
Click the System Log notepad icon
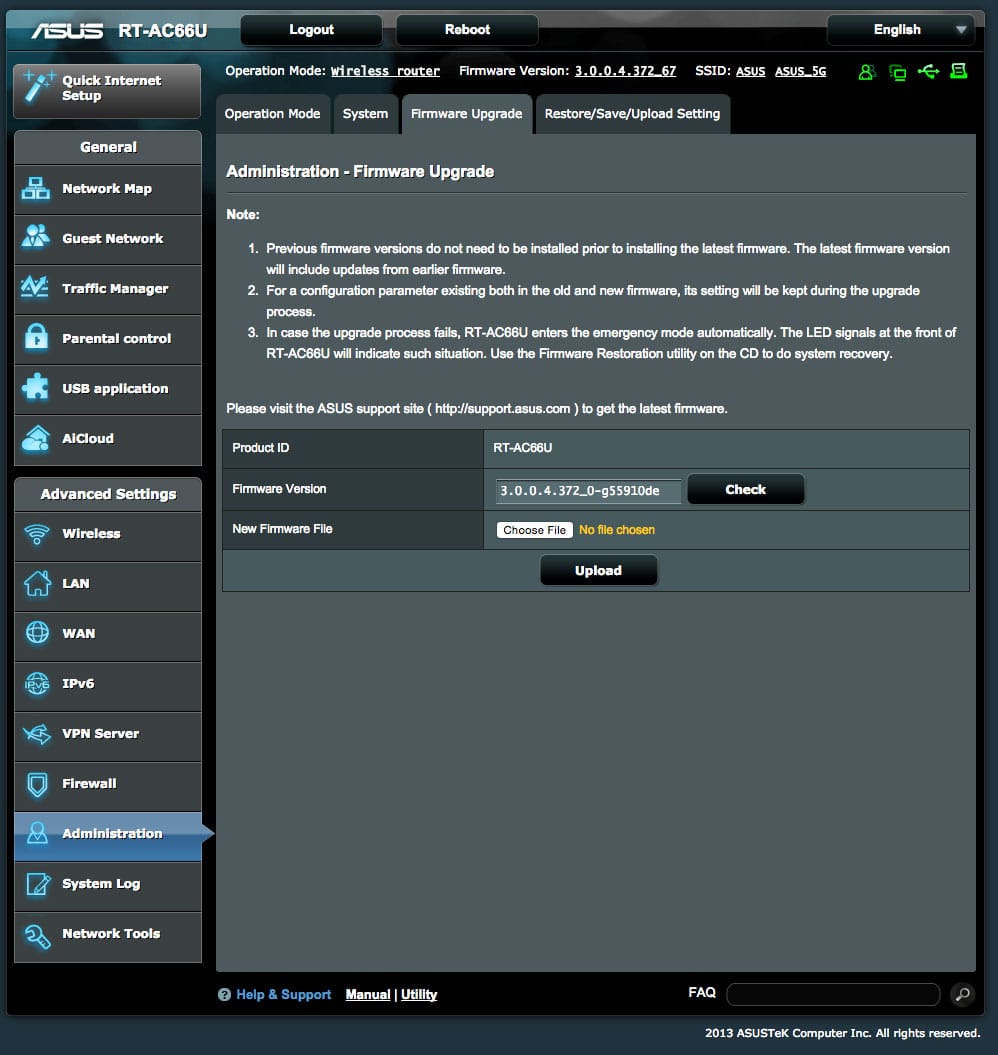[38, 883]
